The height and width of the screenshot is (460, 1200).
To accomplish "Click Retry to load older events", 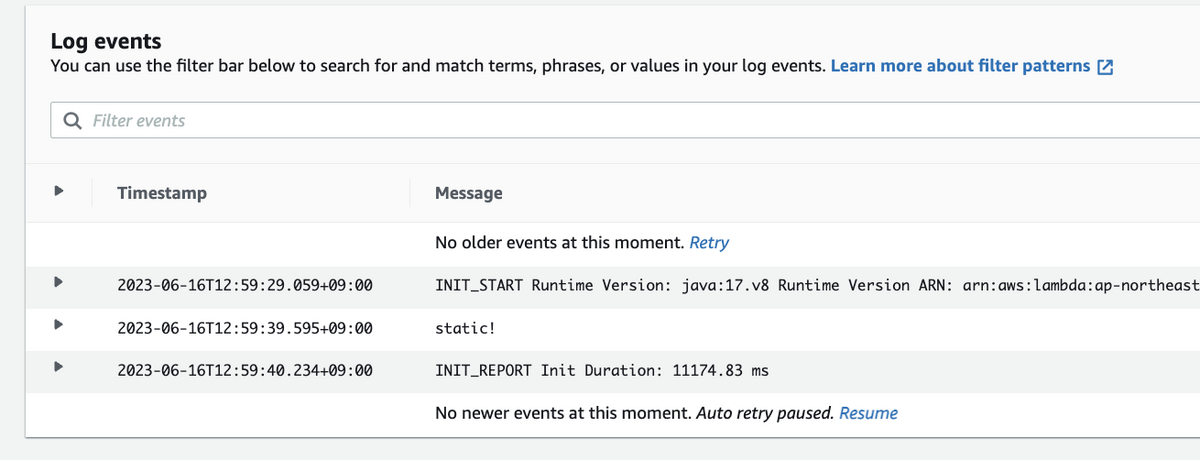I will pyautogui.click(x=709, y=242).
